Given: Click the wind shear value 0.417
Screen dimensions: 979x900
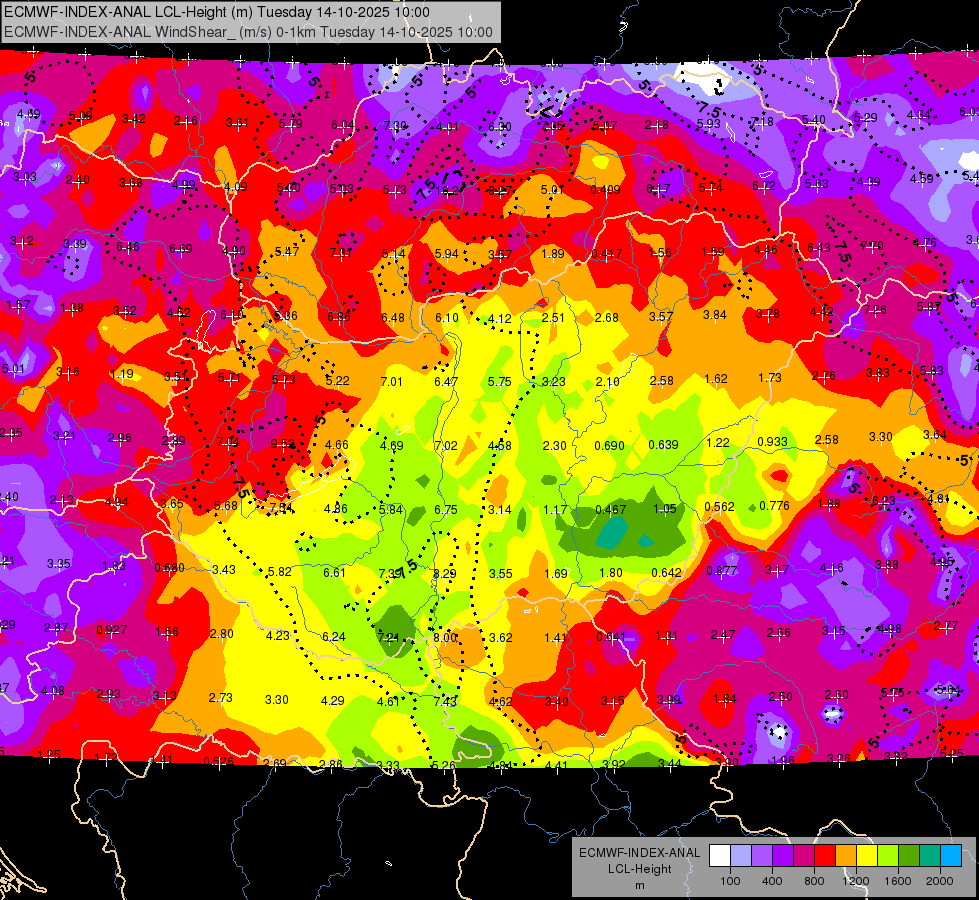Looking at the screenshot, I should tap(606, 254).
